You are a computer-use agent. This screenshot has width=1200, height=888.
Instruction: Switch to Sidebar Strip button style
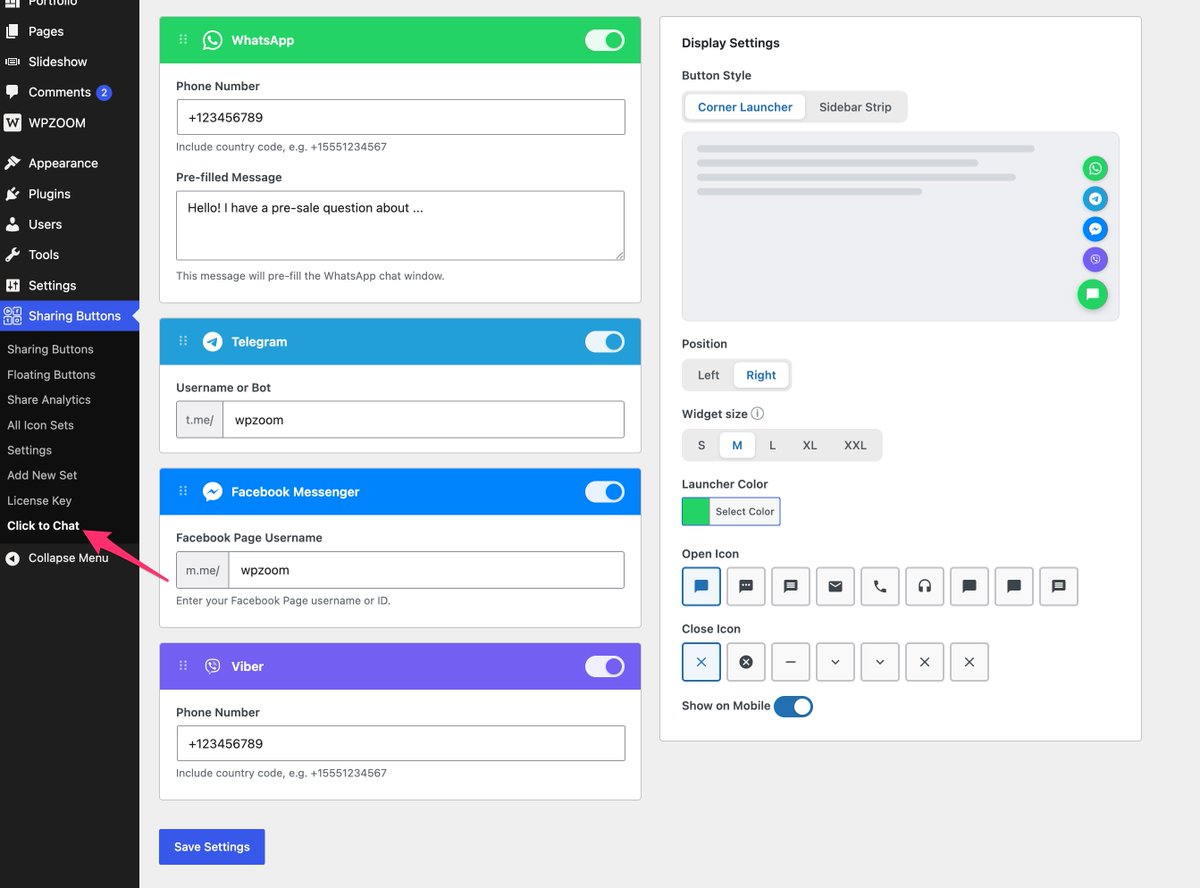855,107
